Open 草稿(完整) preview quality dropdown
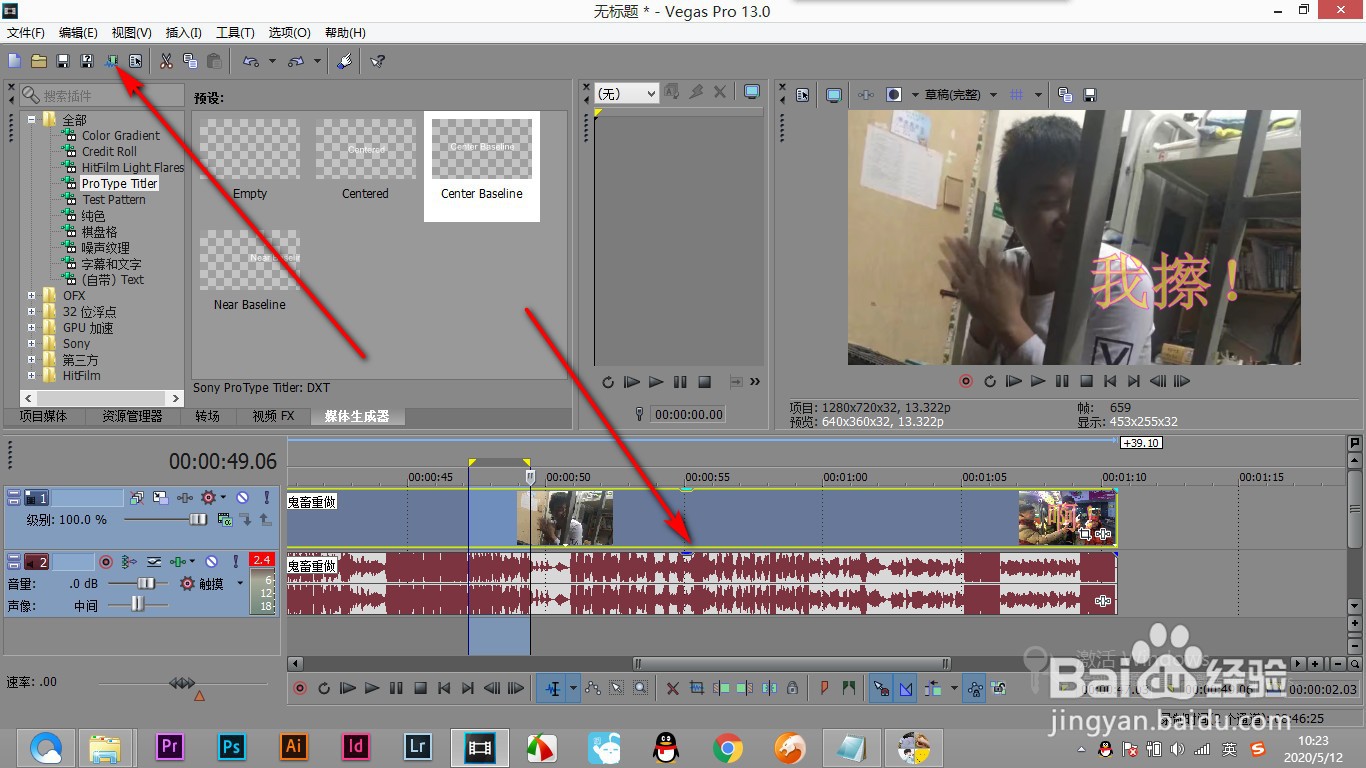The width and height of the screenshot is (1366, 768). 993,95
